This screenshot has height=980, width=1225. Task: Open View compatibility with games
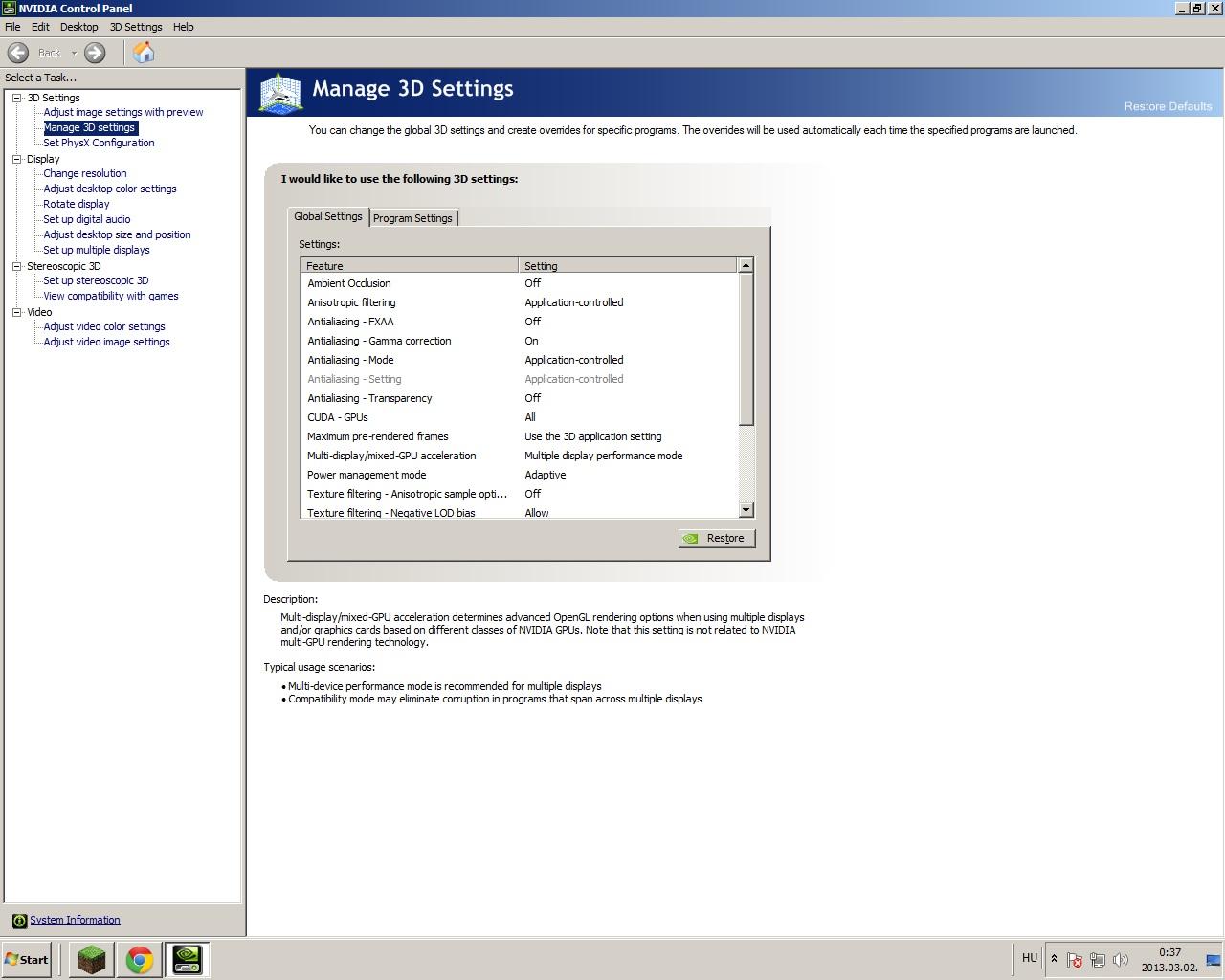111,296
